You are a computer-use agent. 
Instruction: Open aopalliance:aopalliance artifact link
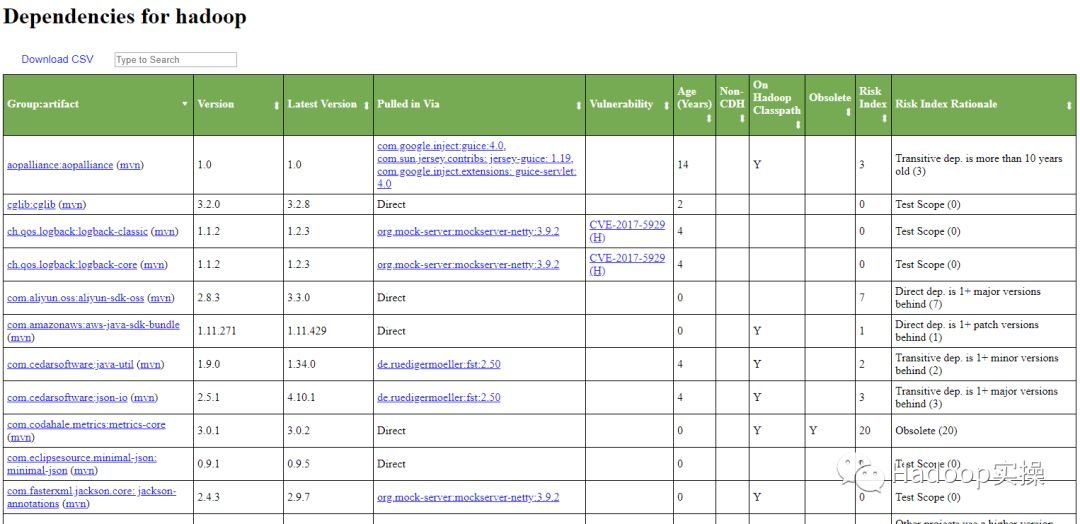coord(60,165)
